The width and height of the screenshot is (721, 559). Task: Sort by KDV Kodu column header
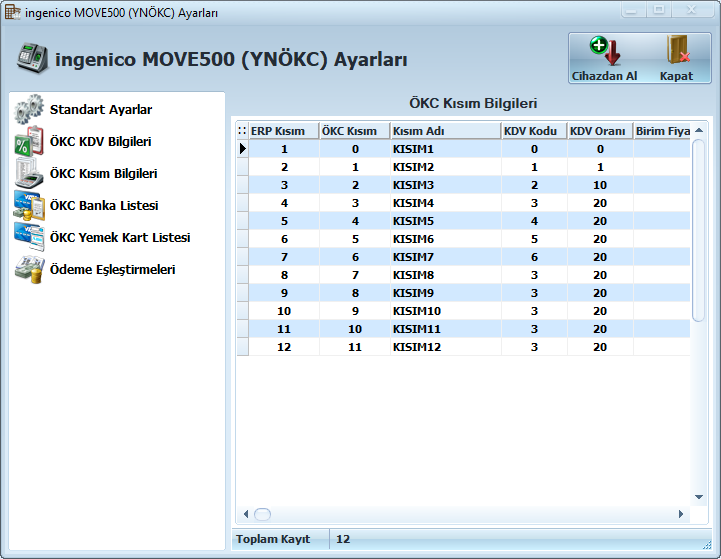coord(534,131)
